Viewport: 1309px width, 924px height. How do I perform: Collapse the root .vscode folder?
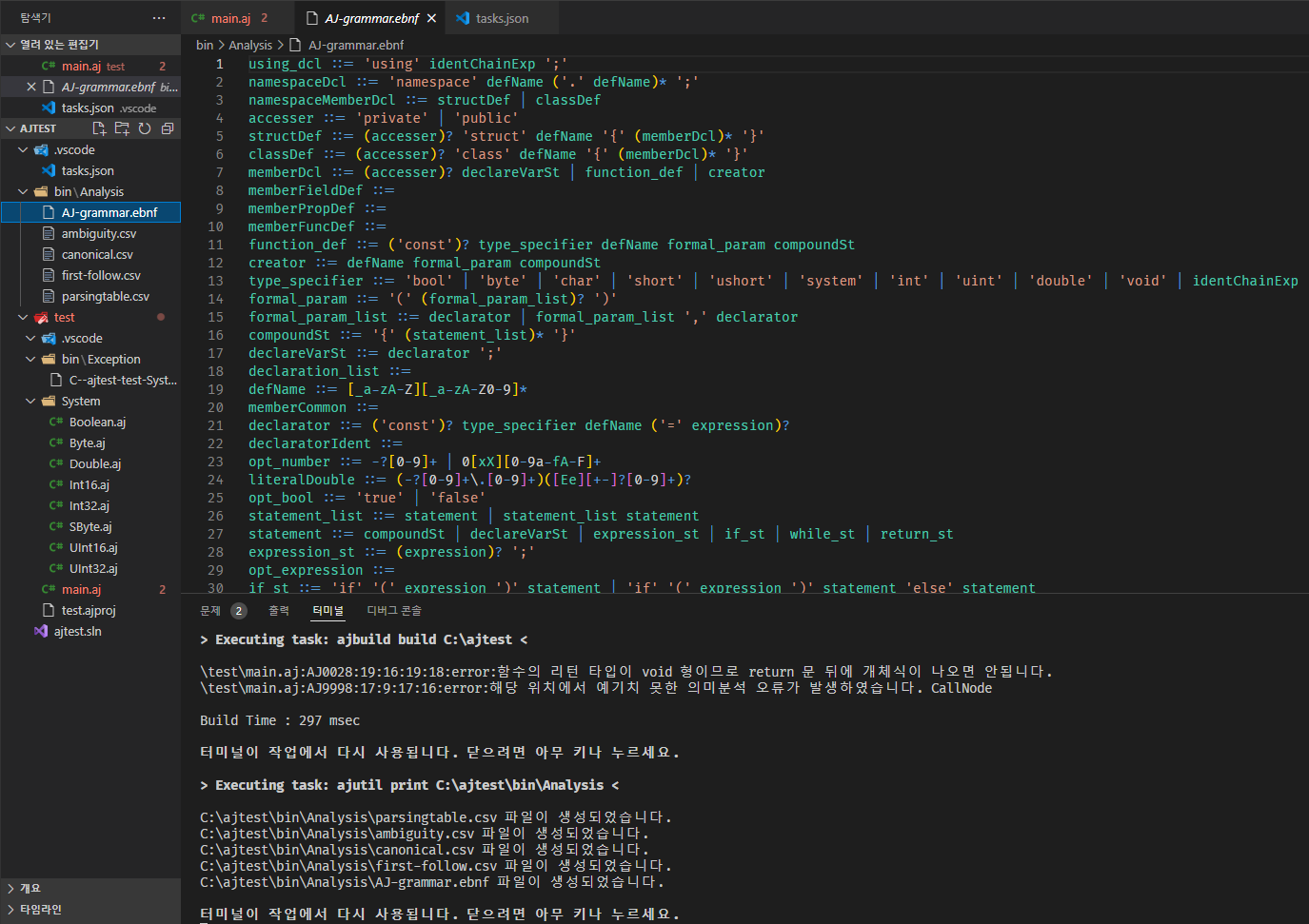23,149
